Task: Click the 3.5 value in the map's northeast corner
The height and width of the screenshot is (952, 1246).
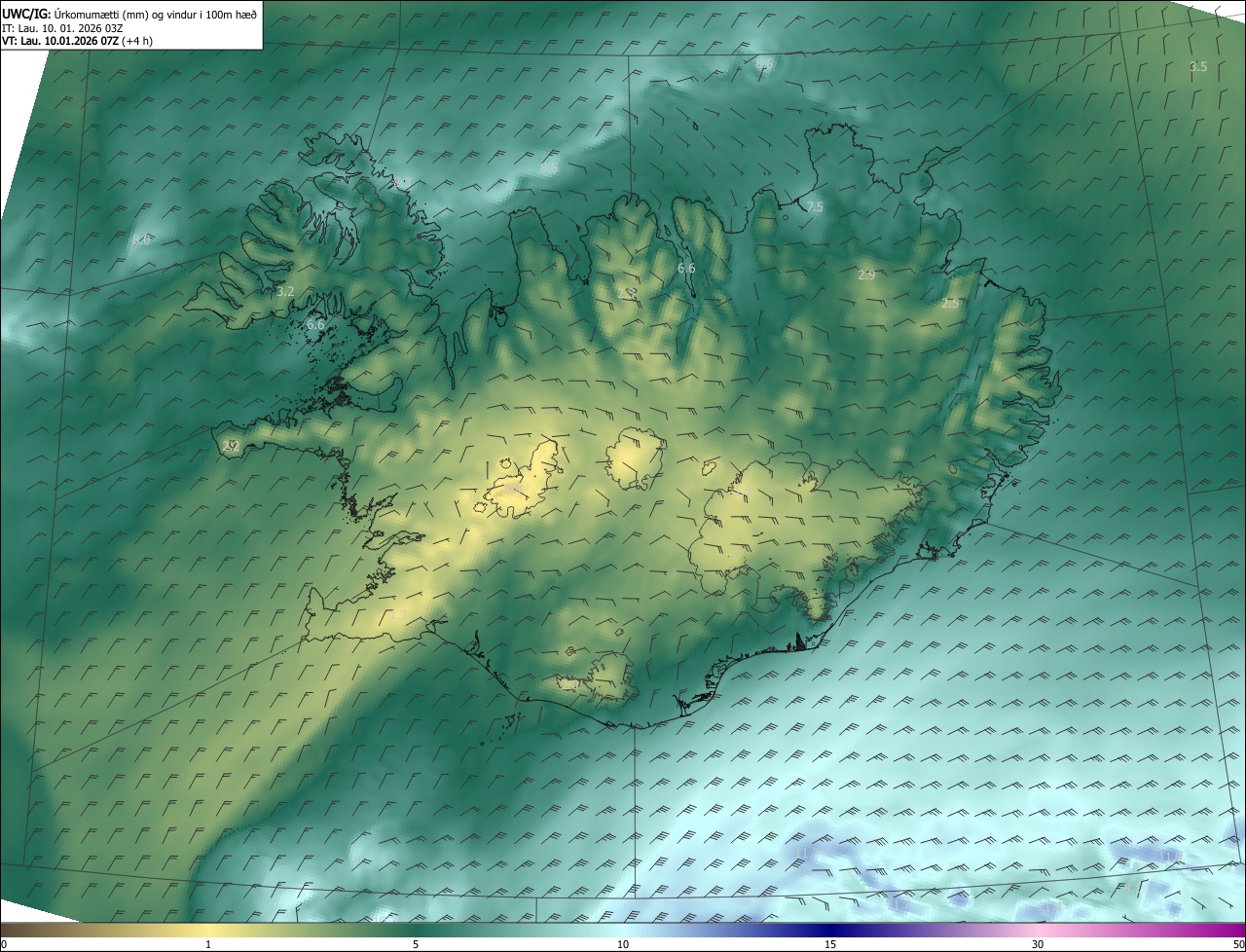Action: [x=1198, y=66]
